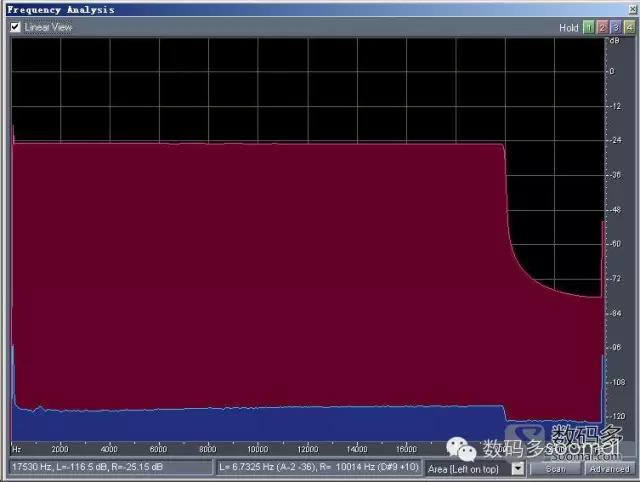Viewport: 640px width, 482px height.
Task: Click the cursor readout 17530 Hz field
Action: [x=110, y=467]
